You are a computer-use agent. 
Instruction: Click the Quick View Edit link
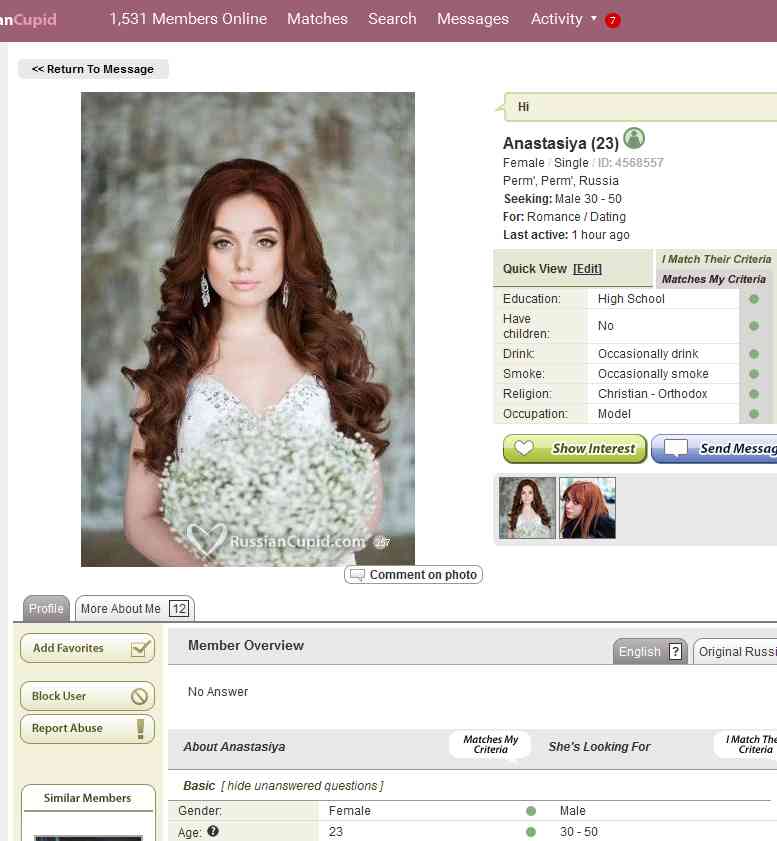587,269
